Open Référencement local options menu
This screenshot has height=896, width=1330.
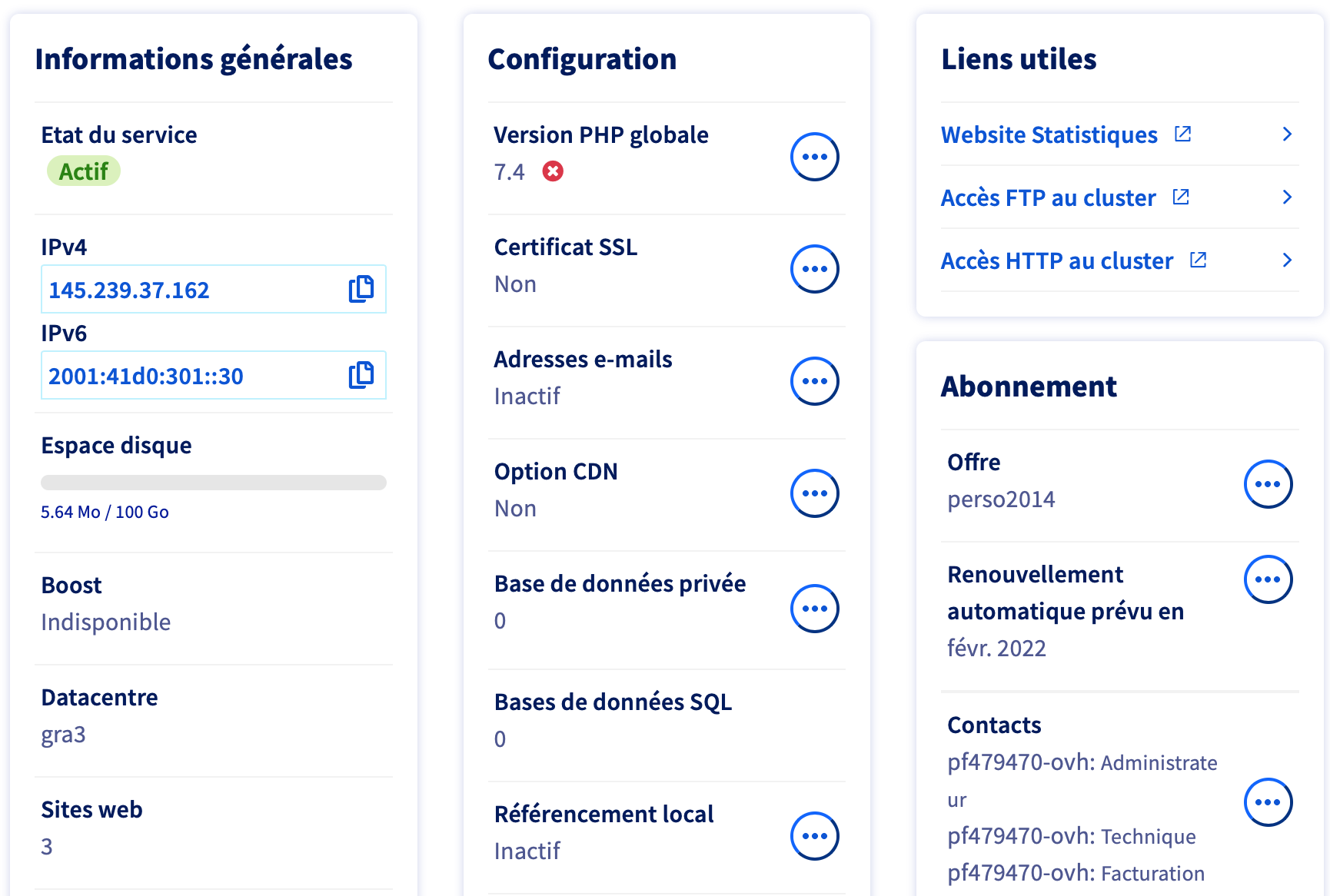coord(814,836)
